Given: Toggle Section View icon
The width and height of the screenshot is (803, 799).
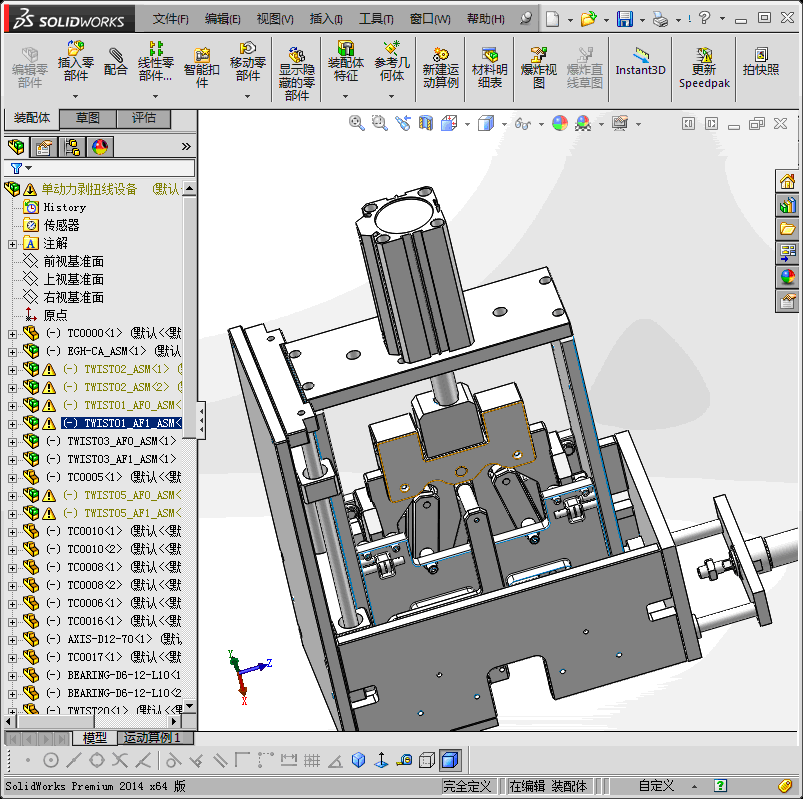Looking at the screenshot, I should click(426, 123).
